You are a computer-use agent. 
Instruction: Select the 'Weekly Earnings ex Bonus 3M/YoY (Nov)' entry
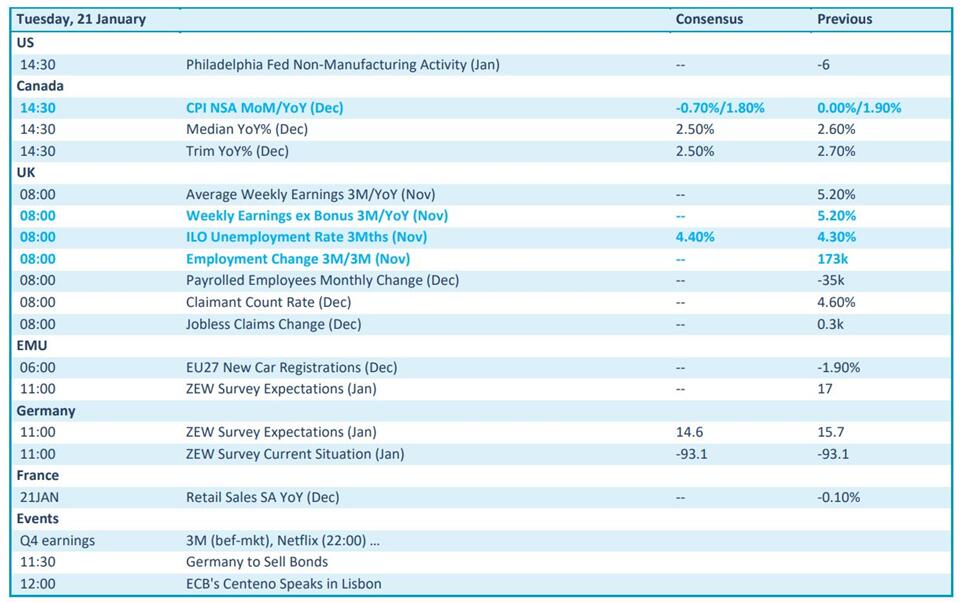[x=317, y=216]
